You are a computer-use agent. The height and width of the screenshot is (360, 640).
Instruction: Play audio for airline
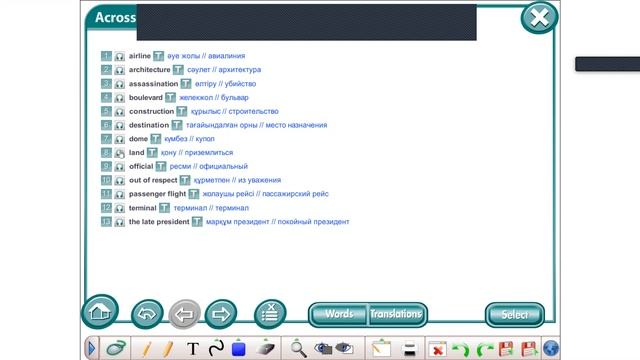click(119, 56)
